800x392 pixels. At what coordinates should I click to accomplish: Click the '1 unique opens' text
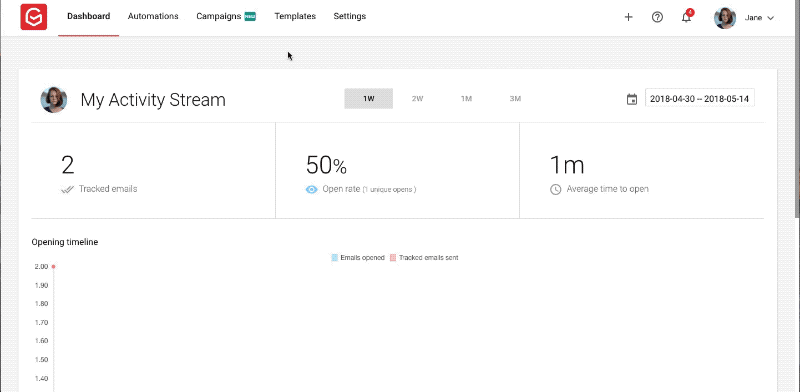click(x=389, y=190)
